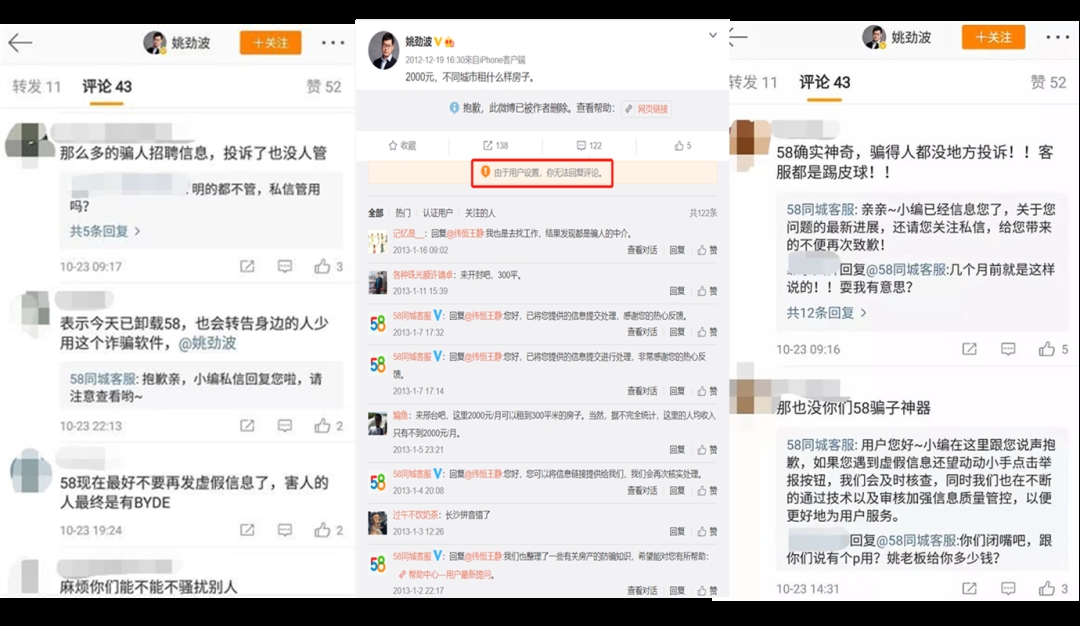This screenshot has height=626, width=1080.
Task: Click 赞 on the 2013-1-16 09:02 comment
Action: point(707,250)
